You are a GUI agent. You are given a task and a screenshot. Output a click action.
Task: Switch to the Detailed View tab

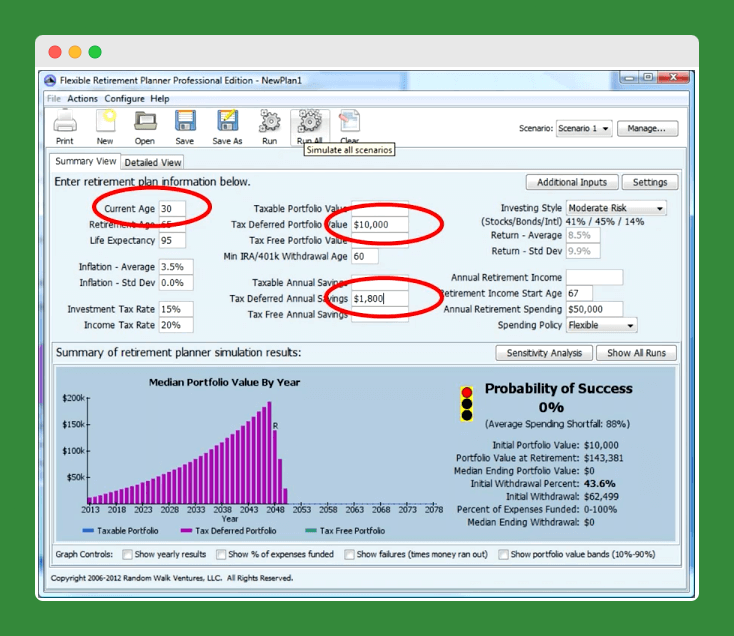point(153,162)
